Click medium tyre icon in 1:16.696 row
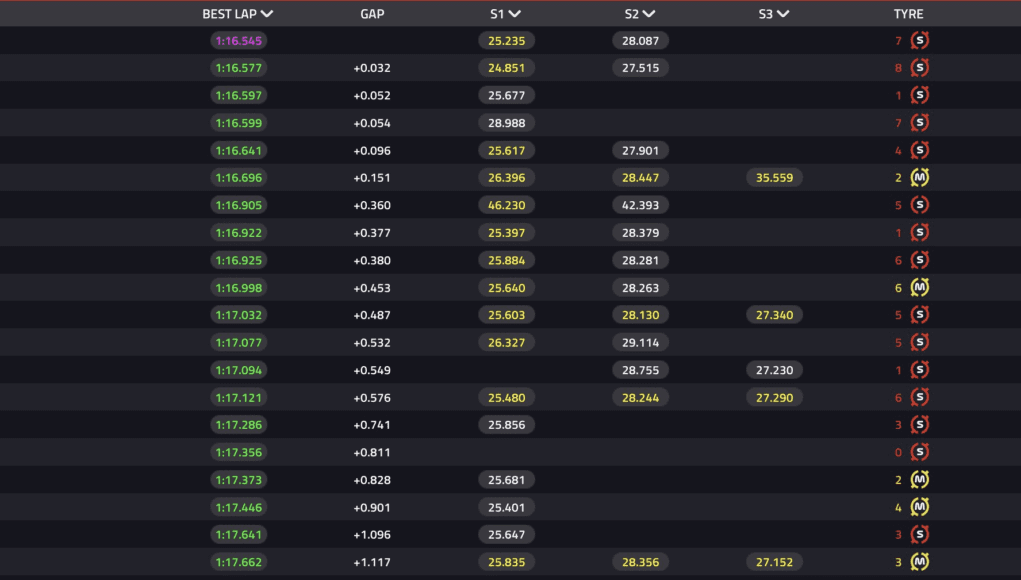Screen dimensions: 1021x580 click(919, 177)
